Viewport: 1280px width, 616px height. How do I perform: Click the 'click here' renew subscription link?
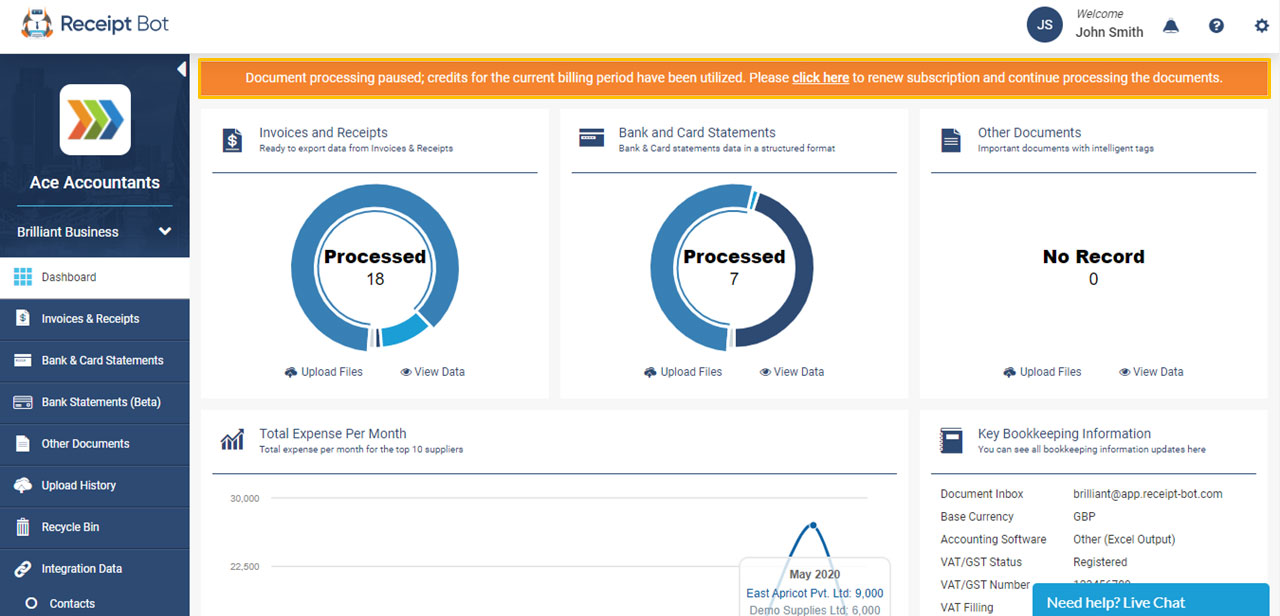(820, 78)
